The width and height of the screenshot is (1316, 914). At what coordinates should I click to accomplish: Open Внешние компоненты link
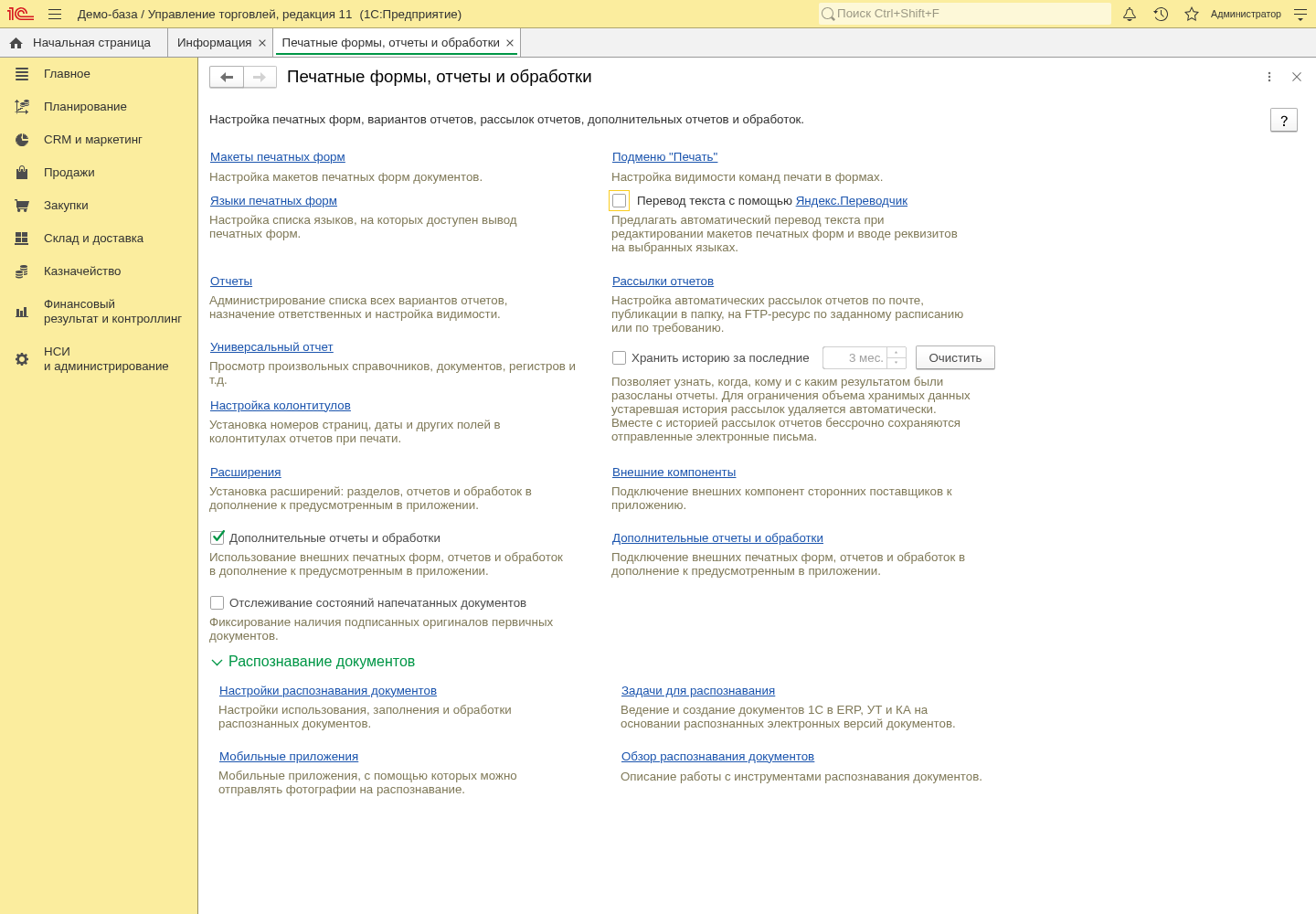674,473
